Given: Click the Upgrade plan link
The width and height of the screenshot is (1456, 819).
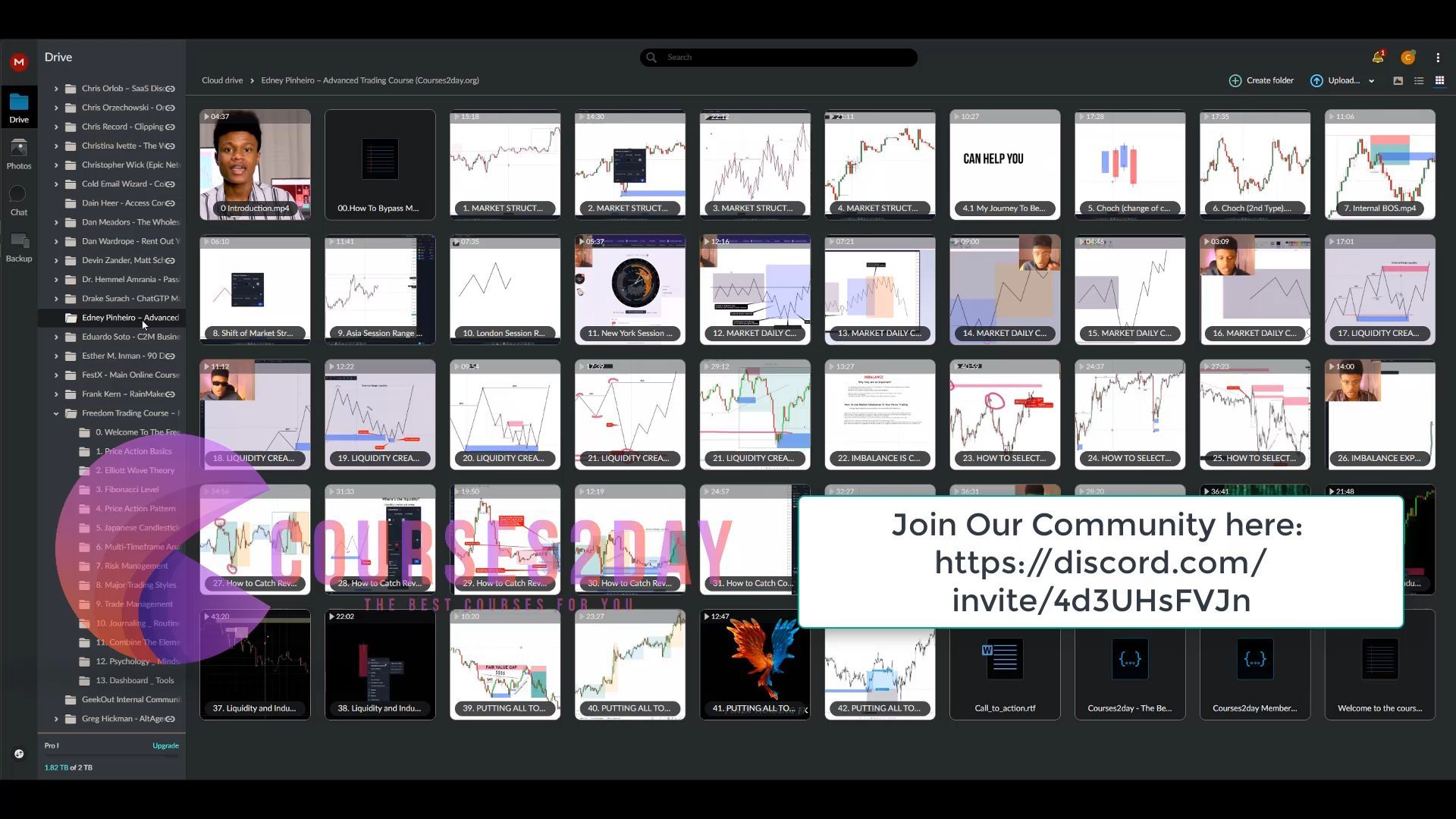Looking at the screenshot, I should (x=165, y=746).
